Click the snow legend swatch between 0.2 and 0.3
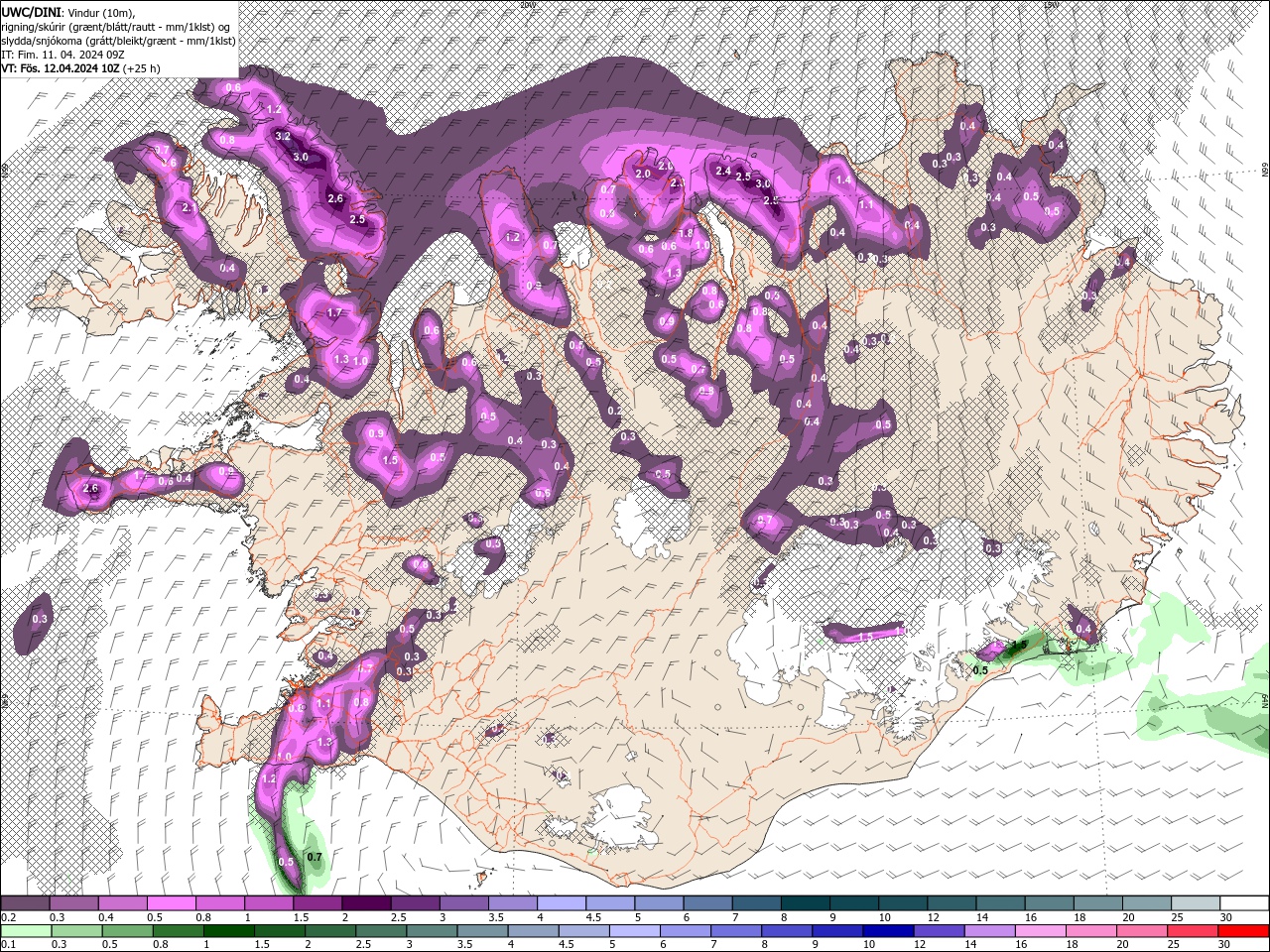Image resolution: width=1270 pixels, height=952 pixels. click(25, 903)
